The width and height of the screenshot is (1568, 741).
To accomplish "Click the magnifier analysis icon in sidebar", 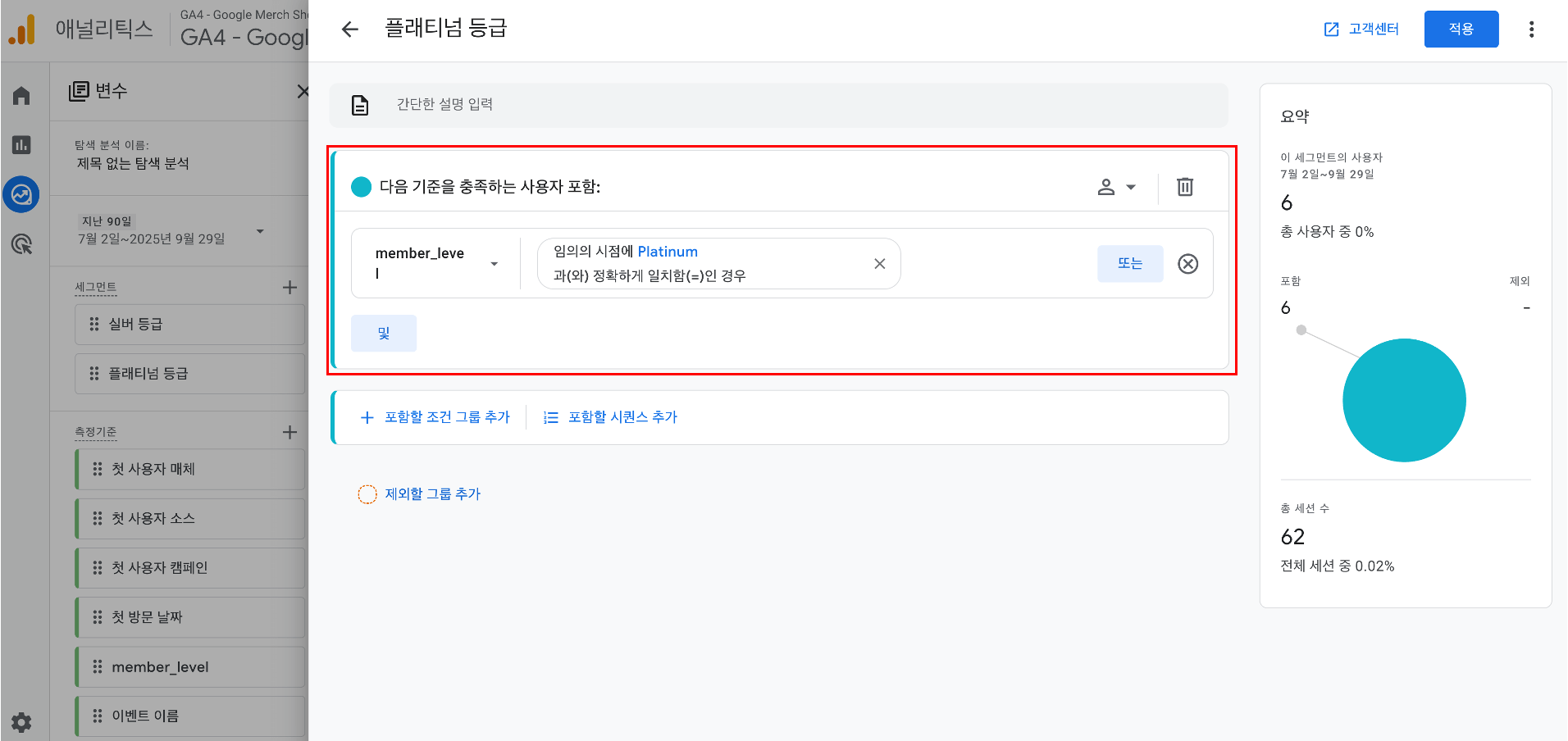I will (21, 244).
